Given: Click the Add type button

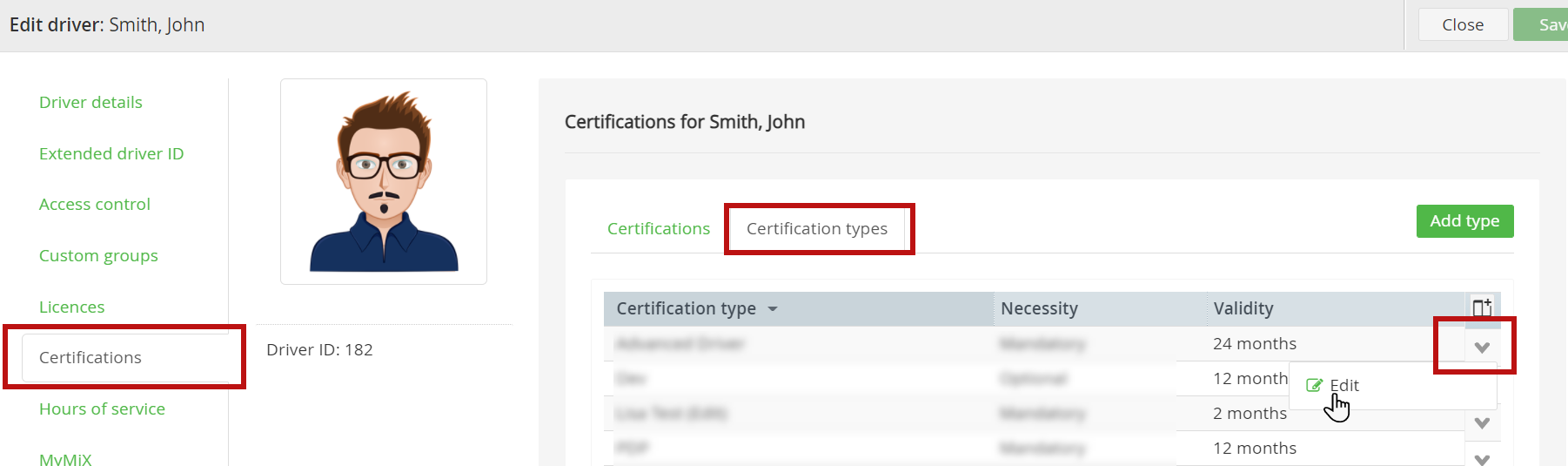Looking at the screenshot, I should pyautogui.click(x=1464, y=221).
